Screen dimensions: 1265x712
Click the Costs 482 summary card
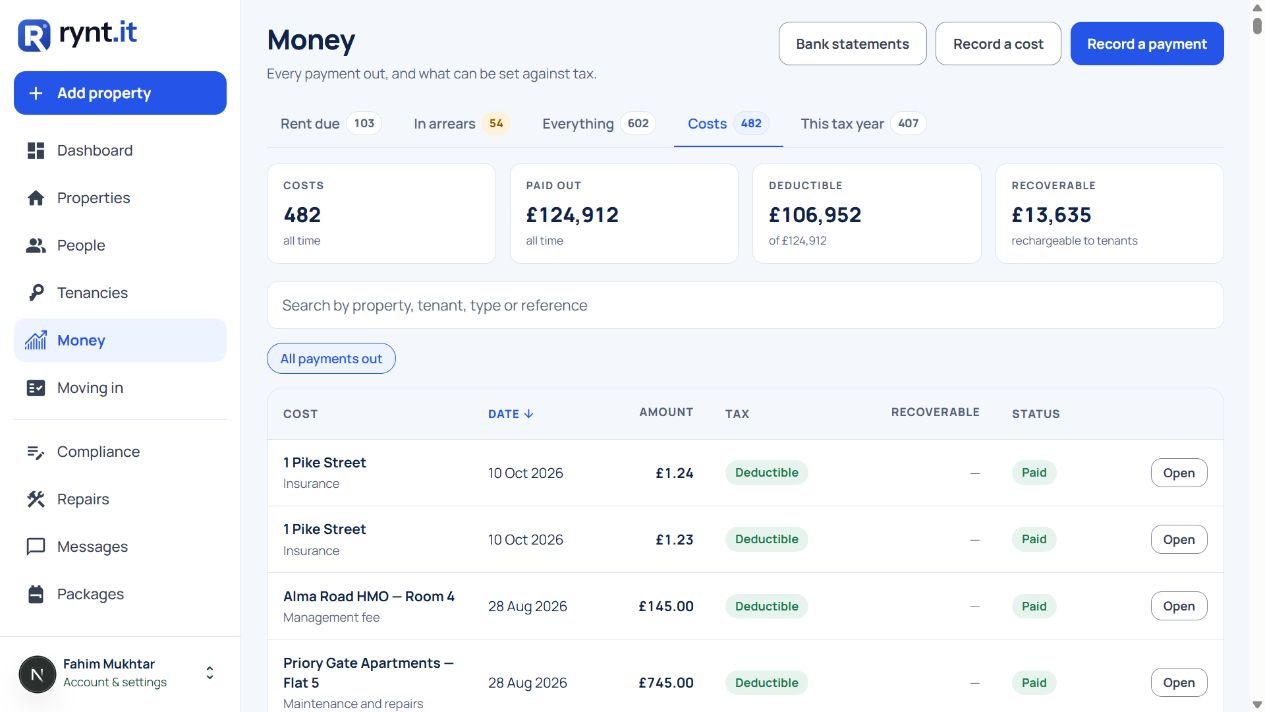tap(381, 214)
